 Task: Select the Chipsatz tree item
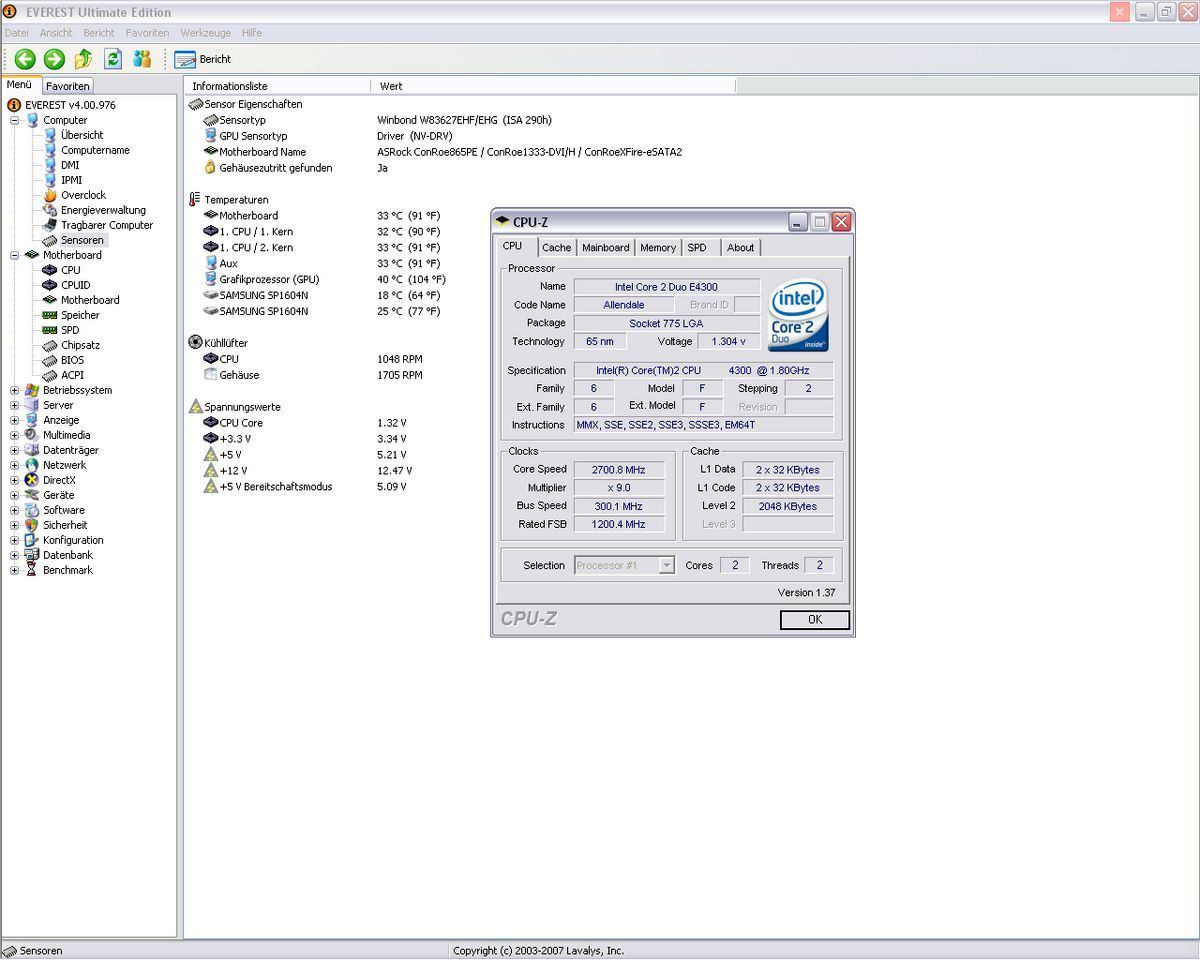click(80, 345)
